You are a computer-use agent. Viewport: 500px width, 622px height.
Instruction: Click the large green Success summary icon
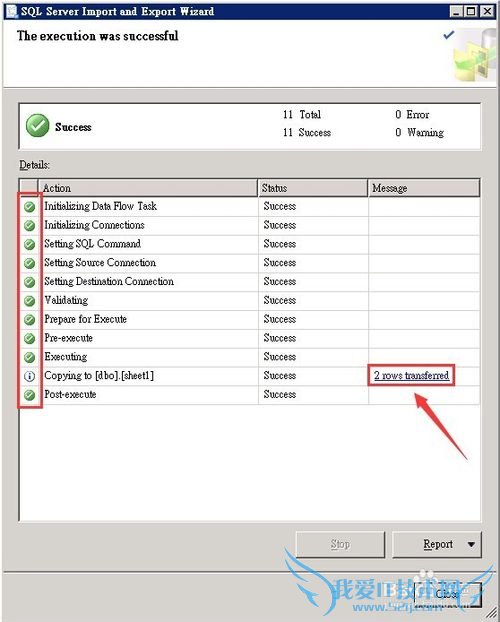[x=37, y=126]
